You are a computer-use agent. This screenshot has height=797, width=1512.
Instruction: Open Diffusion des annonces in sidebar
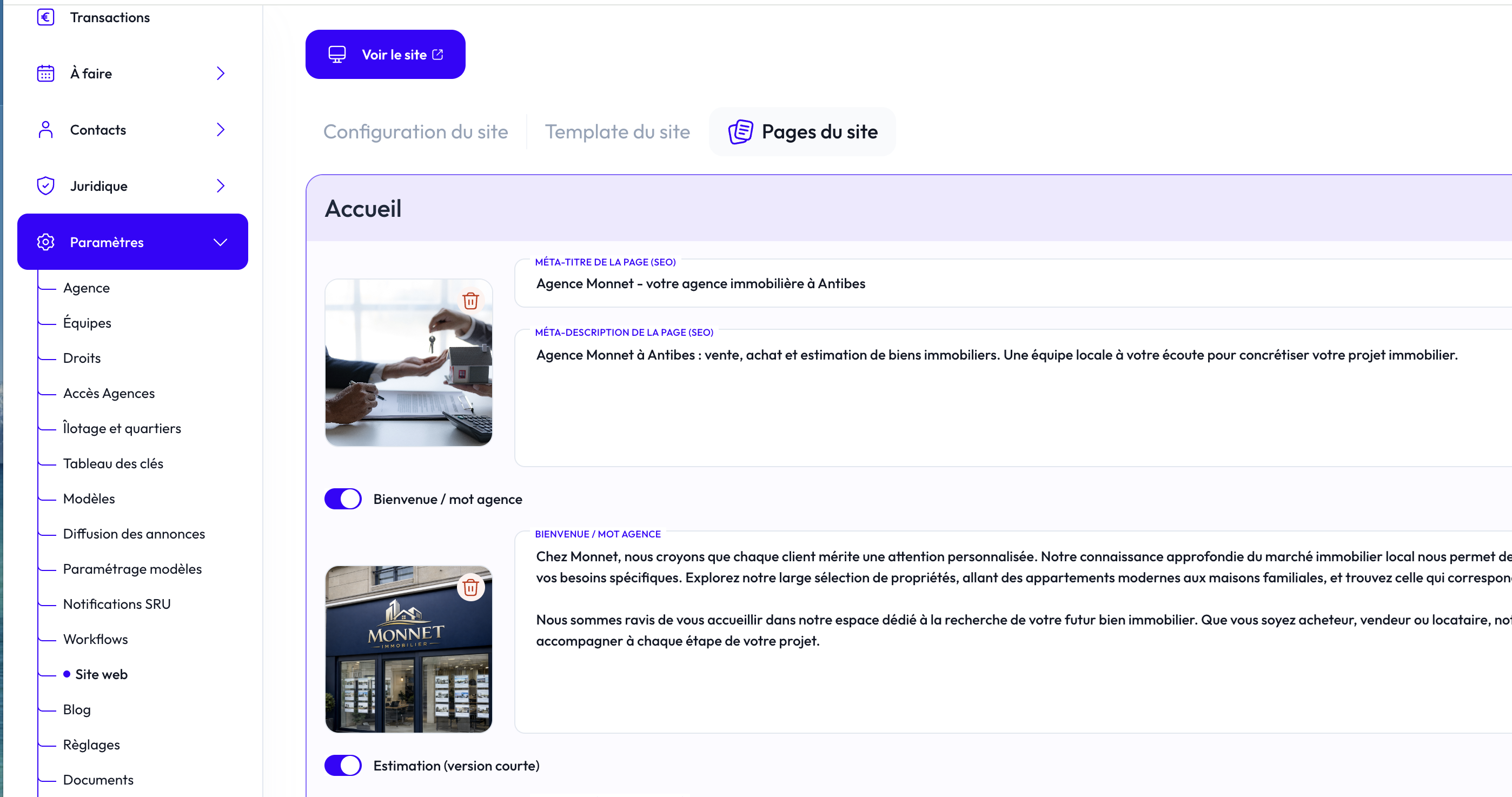pyautogui.click(x=134, y=534)
